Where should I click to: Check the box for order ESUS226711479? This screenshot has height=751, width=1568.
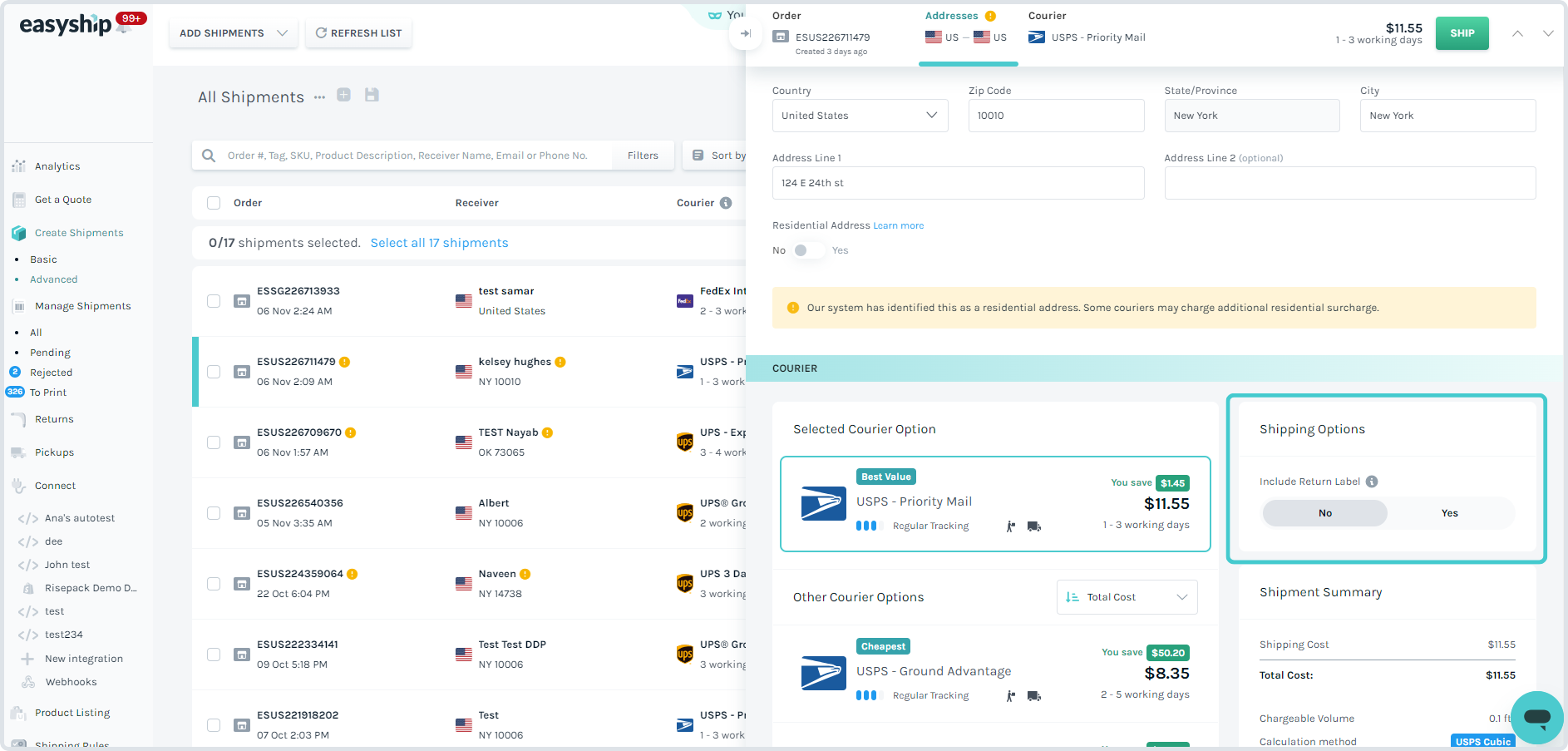click(214, 372)
